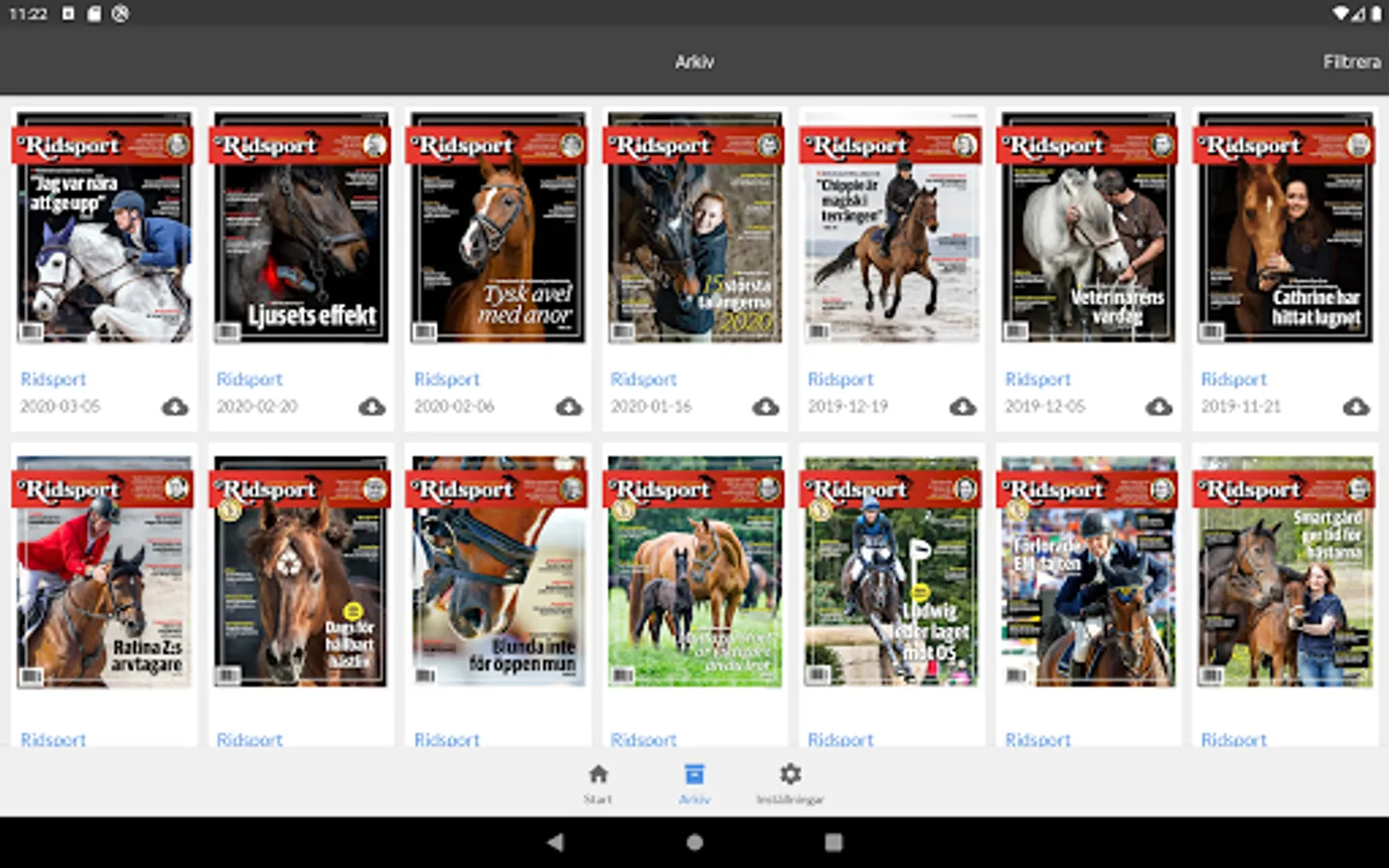
Task: Click the date text 2020-01-16
Action: point(651,407)
